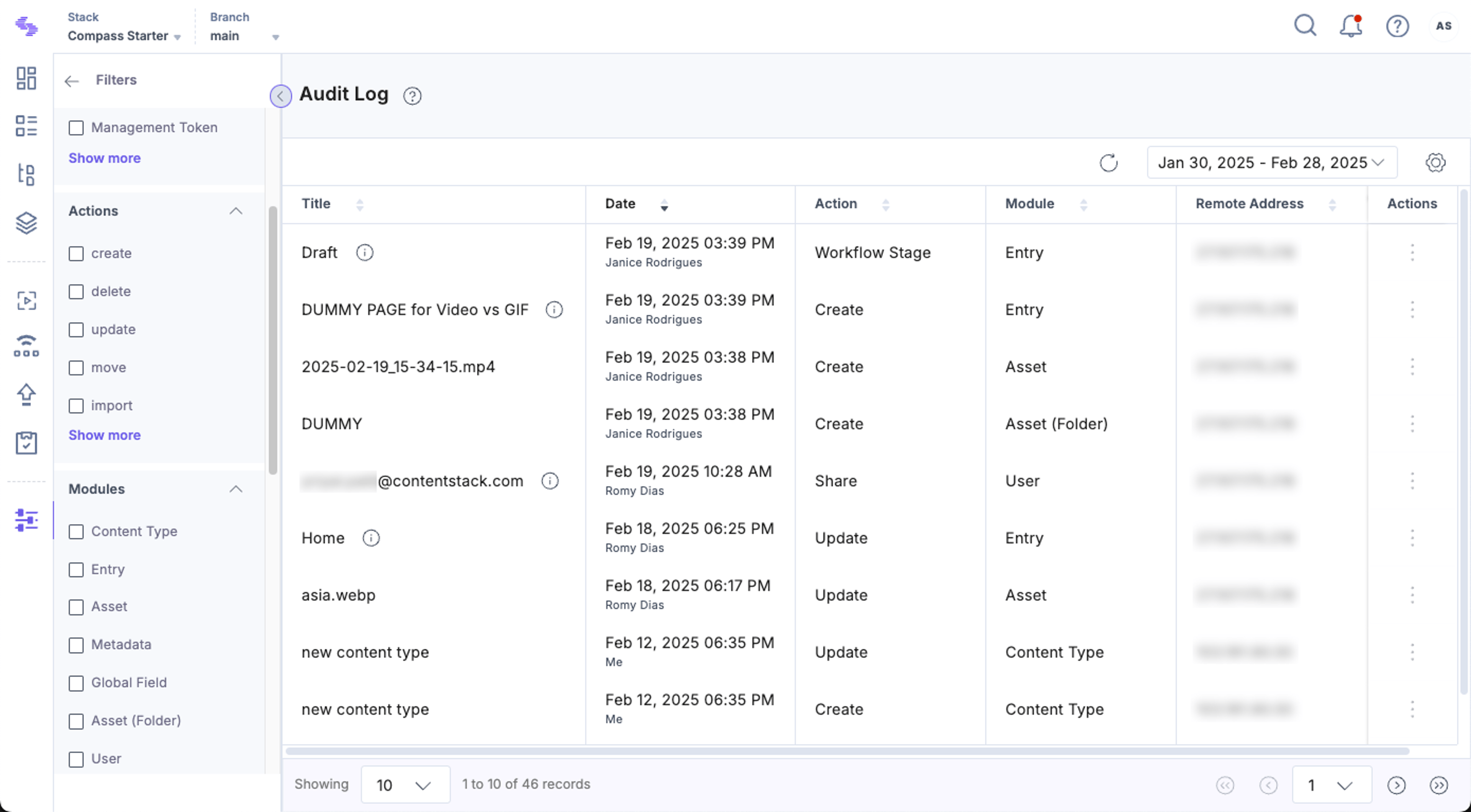This screenshot has width=1471, height=812.
Task: Open the date range picker dropdown
Action: point(1272,163)
